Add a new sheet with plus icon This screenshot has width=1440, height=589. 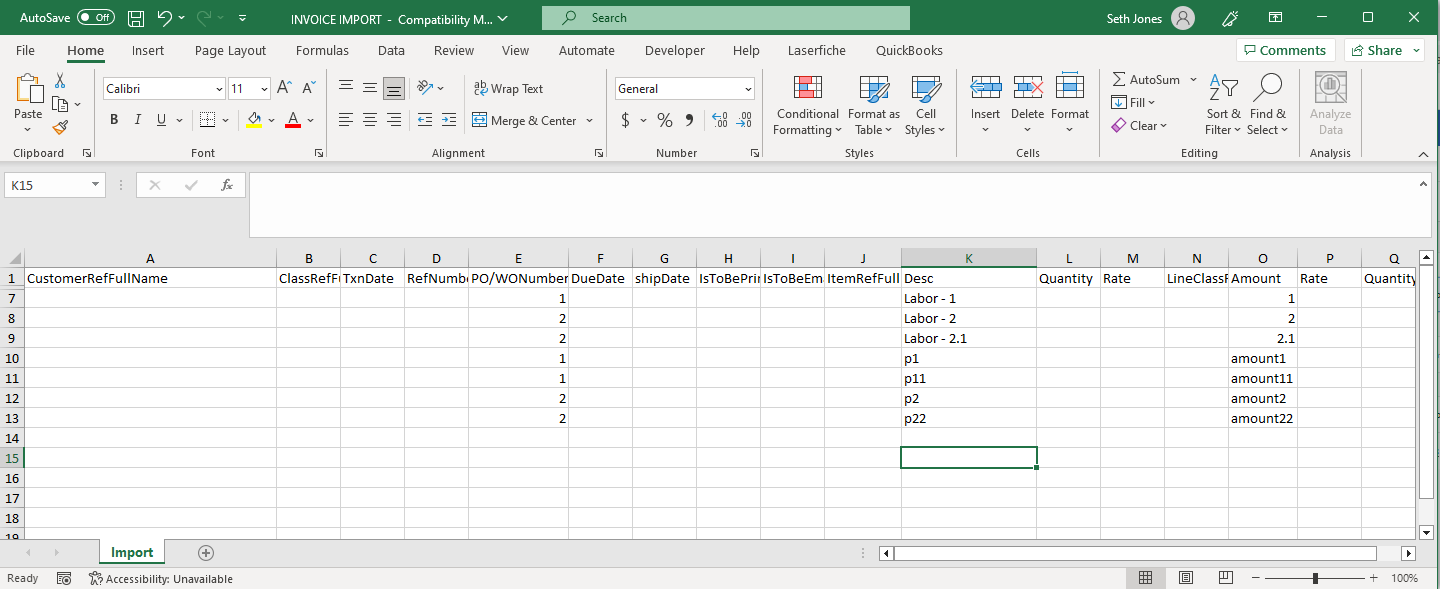click(206, 553)
